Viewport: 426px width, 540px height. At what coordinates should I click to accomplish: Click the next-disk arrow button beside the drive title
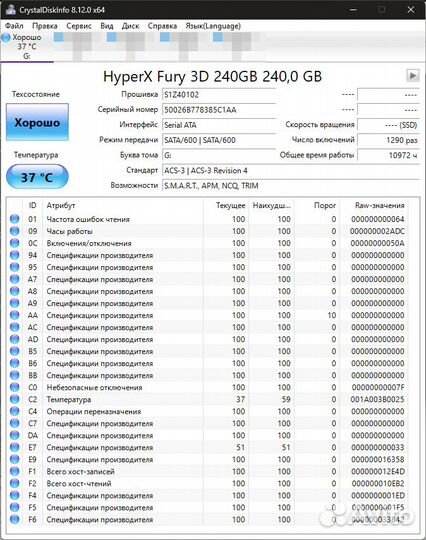413,75
